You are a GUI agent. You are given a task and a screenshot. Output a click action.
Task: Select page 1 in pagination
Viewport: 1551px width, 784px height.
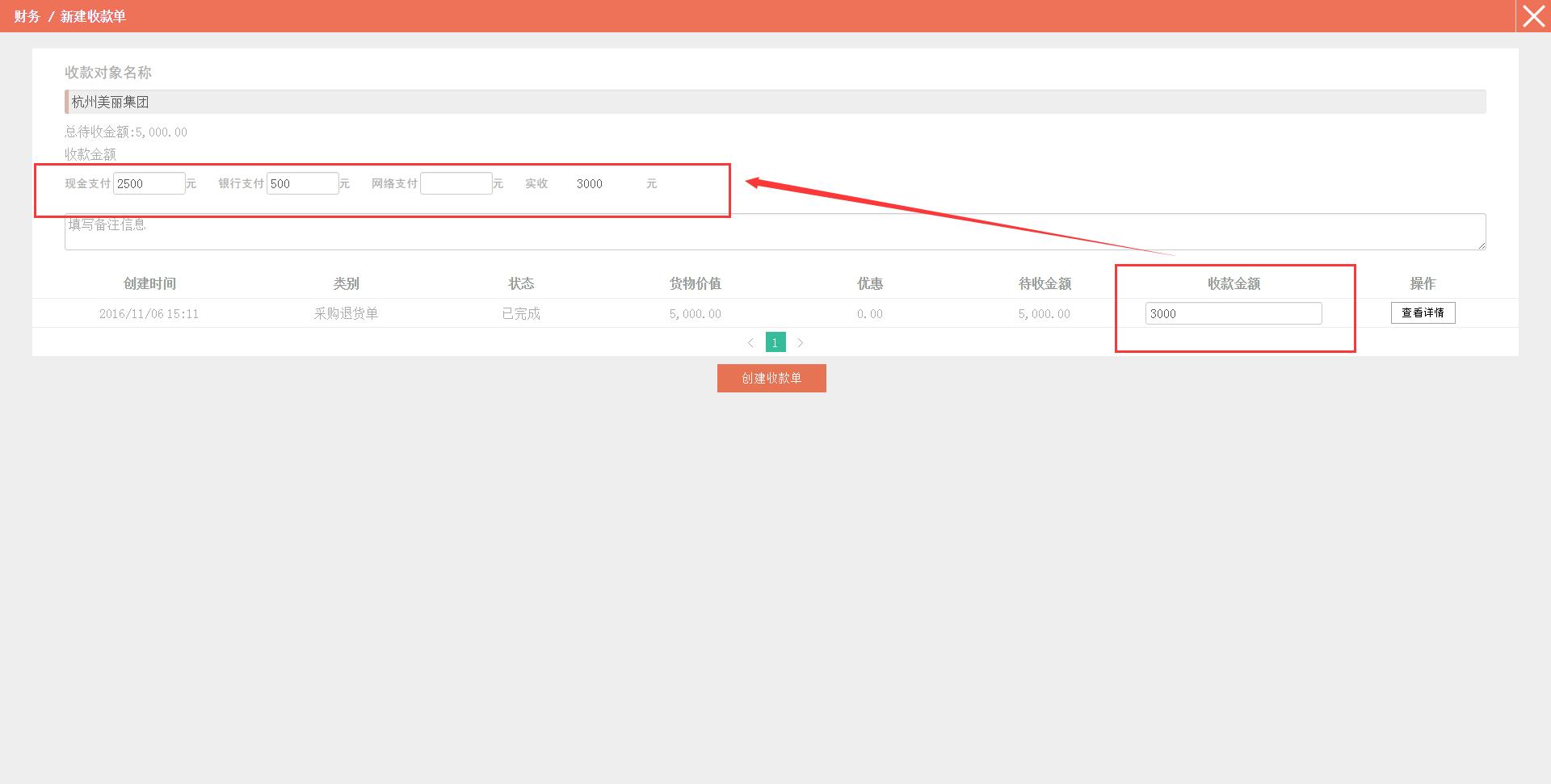[x=775, y=342]
